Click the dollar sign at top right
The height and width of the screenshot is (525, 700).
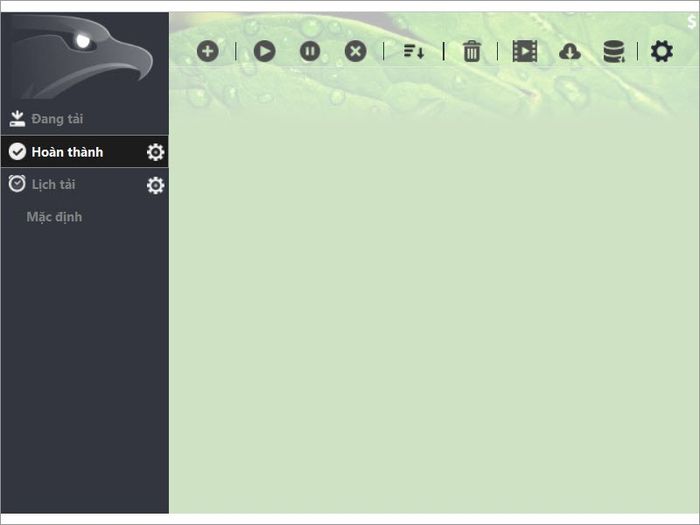pos(692,21)
